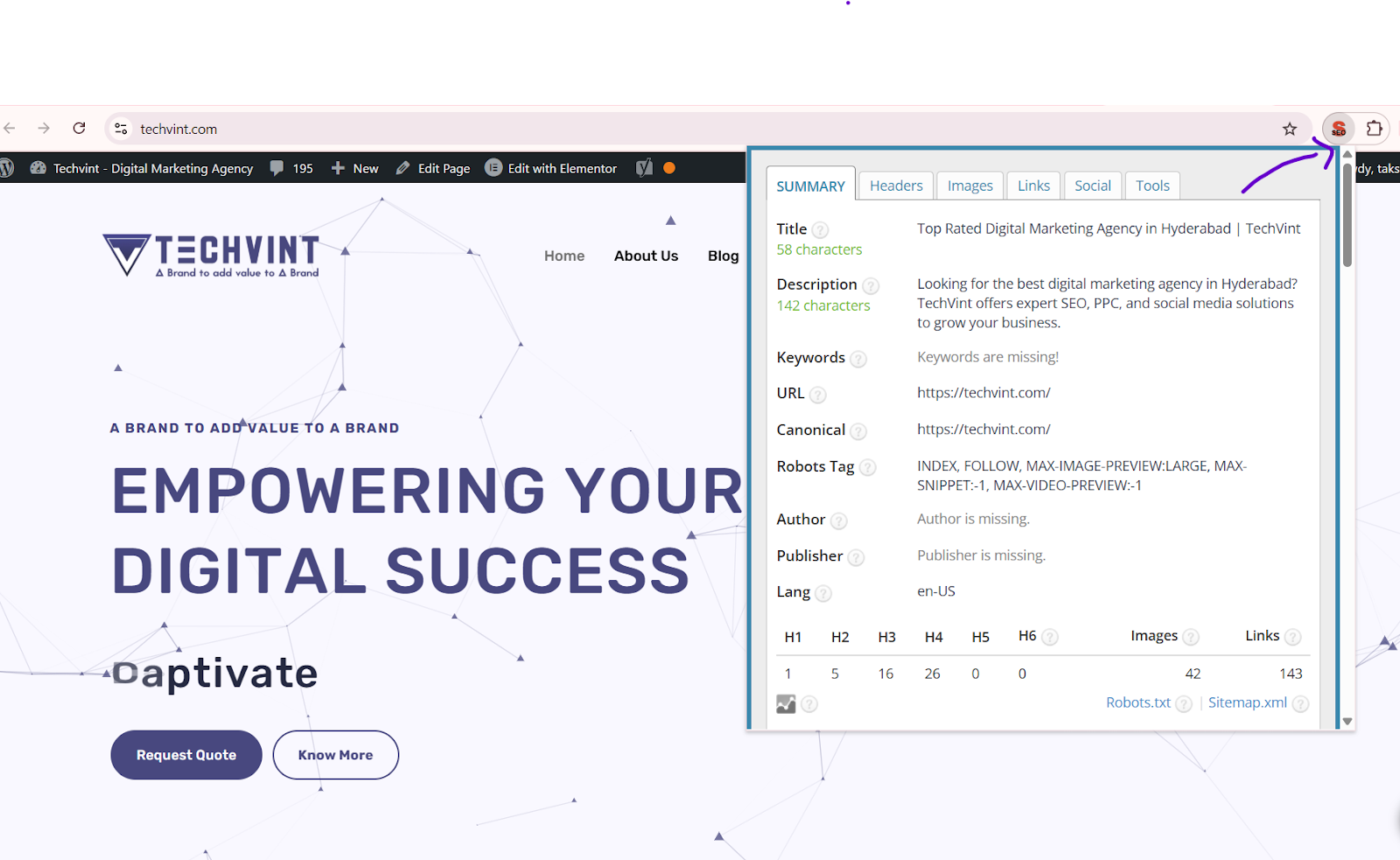
Task: Switch to the Images tab
Action: [969, 185]
